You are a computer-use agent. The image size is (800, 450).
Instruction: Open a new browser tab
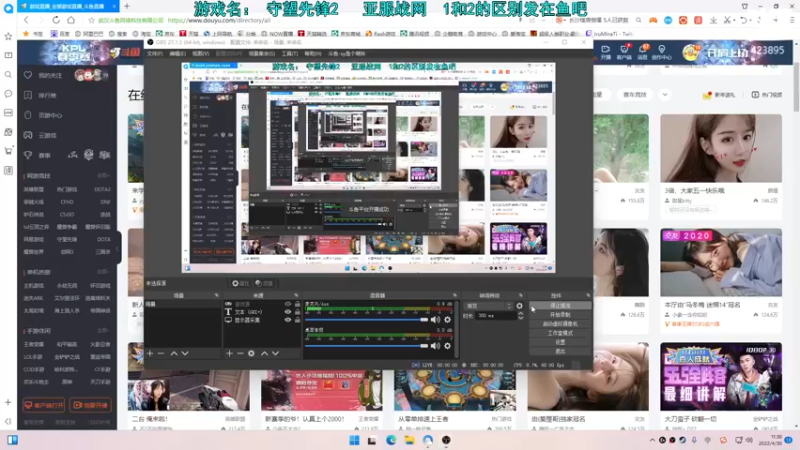pyautogui.click(x=127, y=6)
